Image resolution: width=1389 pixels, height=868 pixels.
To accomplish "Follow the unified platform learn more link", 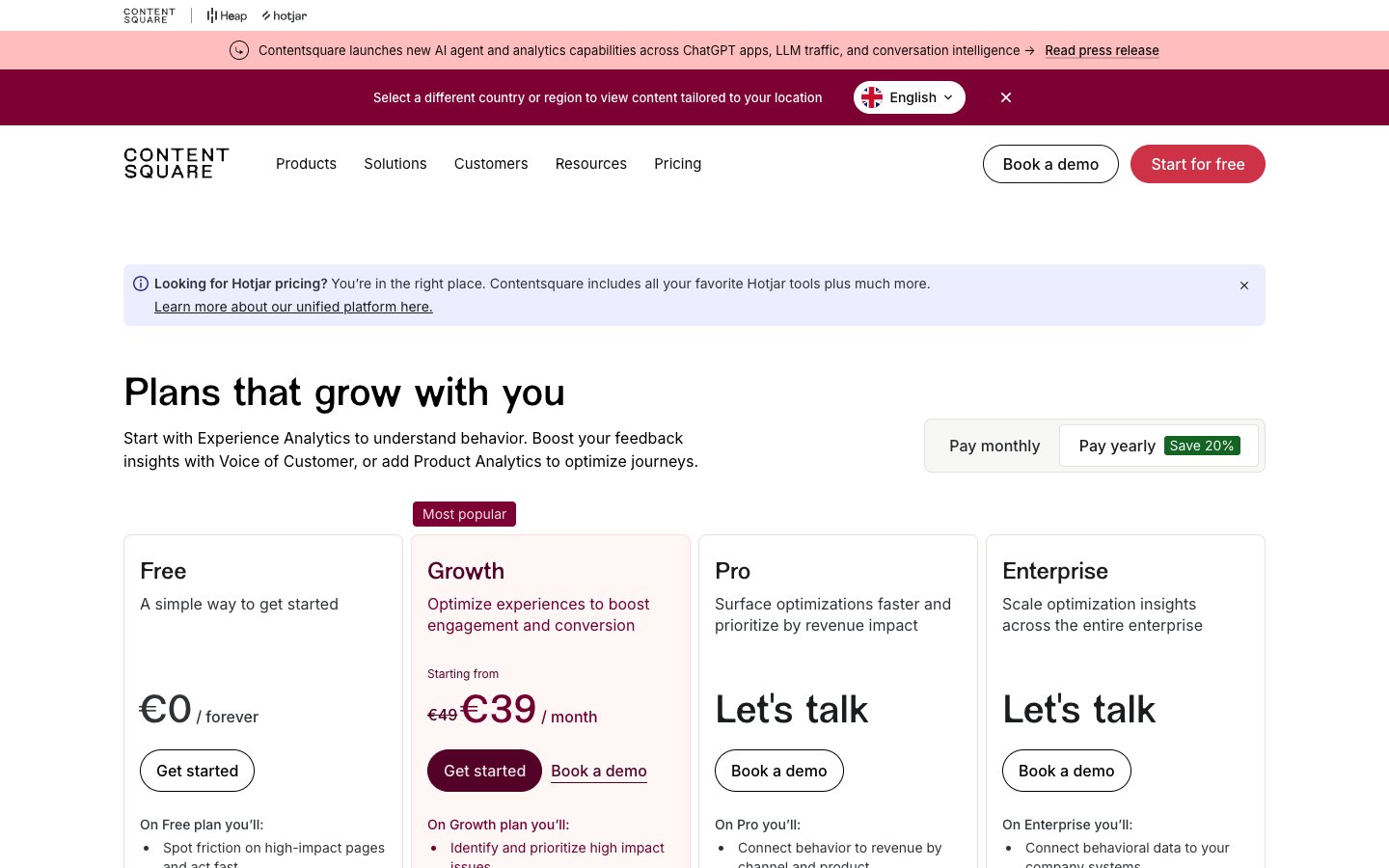I will click(x=293, y=307).
